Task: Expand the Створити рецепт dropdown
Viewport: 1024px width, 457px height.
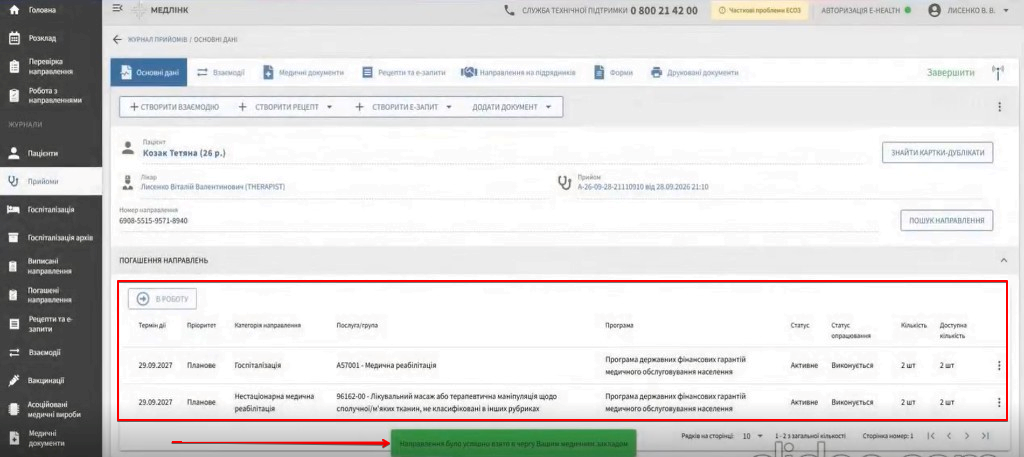Action: pyautogui.click(x=329, y=107)
